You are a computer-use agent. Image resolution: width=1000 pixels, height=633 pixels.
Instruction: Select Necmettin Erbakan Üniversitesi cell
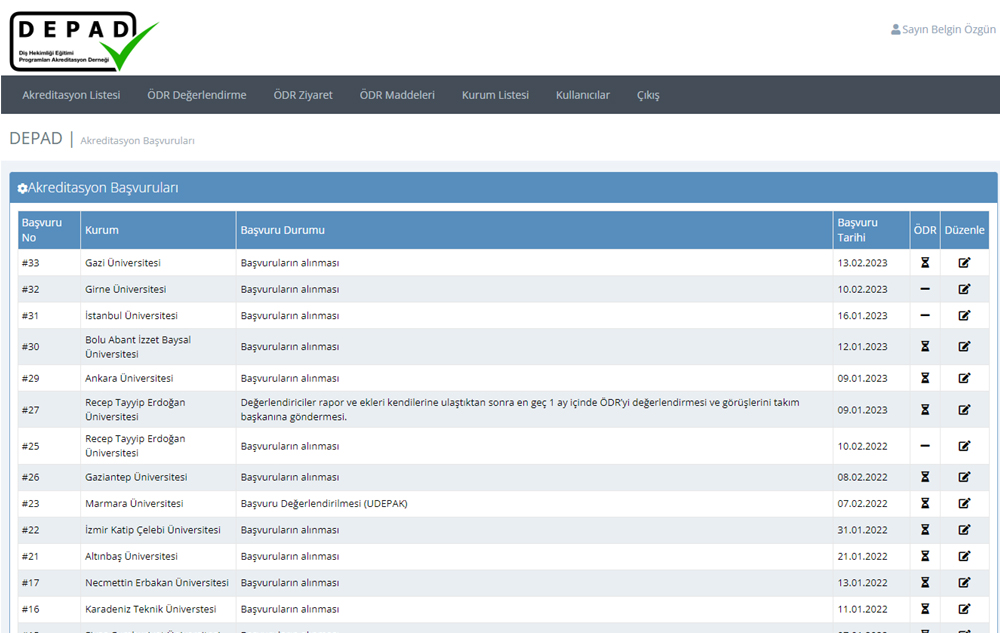coord(157,583)
